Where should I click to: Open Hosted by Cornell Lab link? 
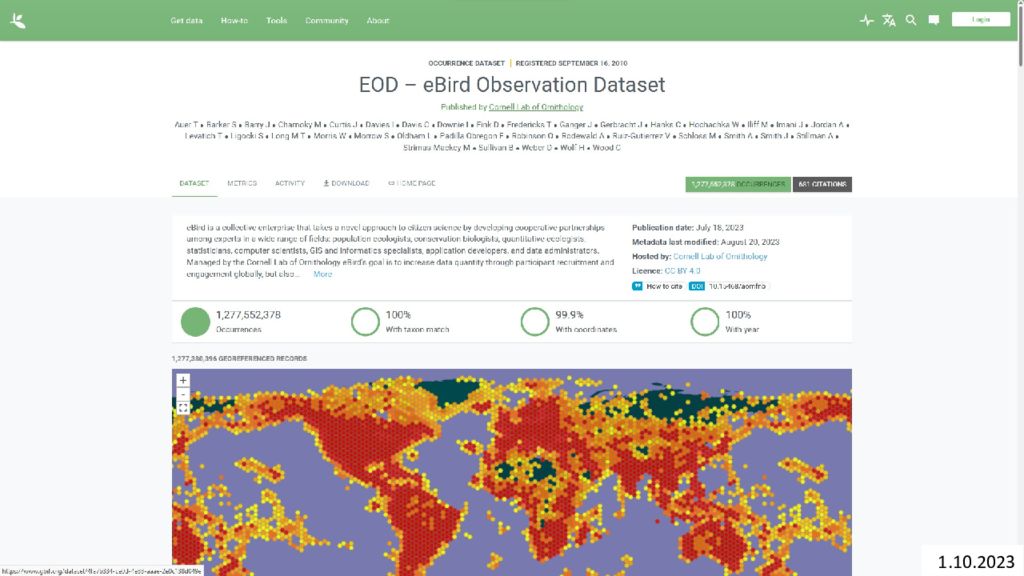[720, 257]
